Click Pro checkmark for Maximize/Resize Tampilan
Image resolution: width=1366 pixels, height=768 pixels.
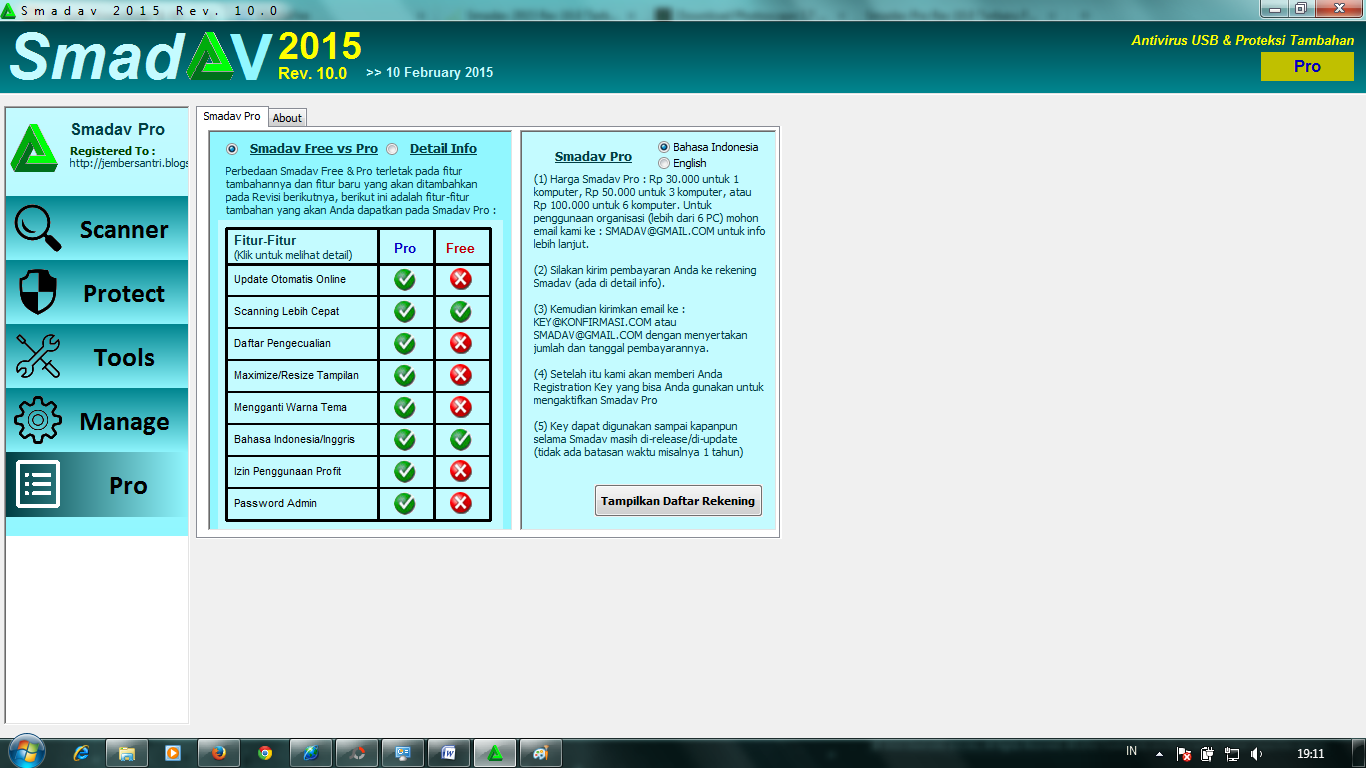pos(405,375)
